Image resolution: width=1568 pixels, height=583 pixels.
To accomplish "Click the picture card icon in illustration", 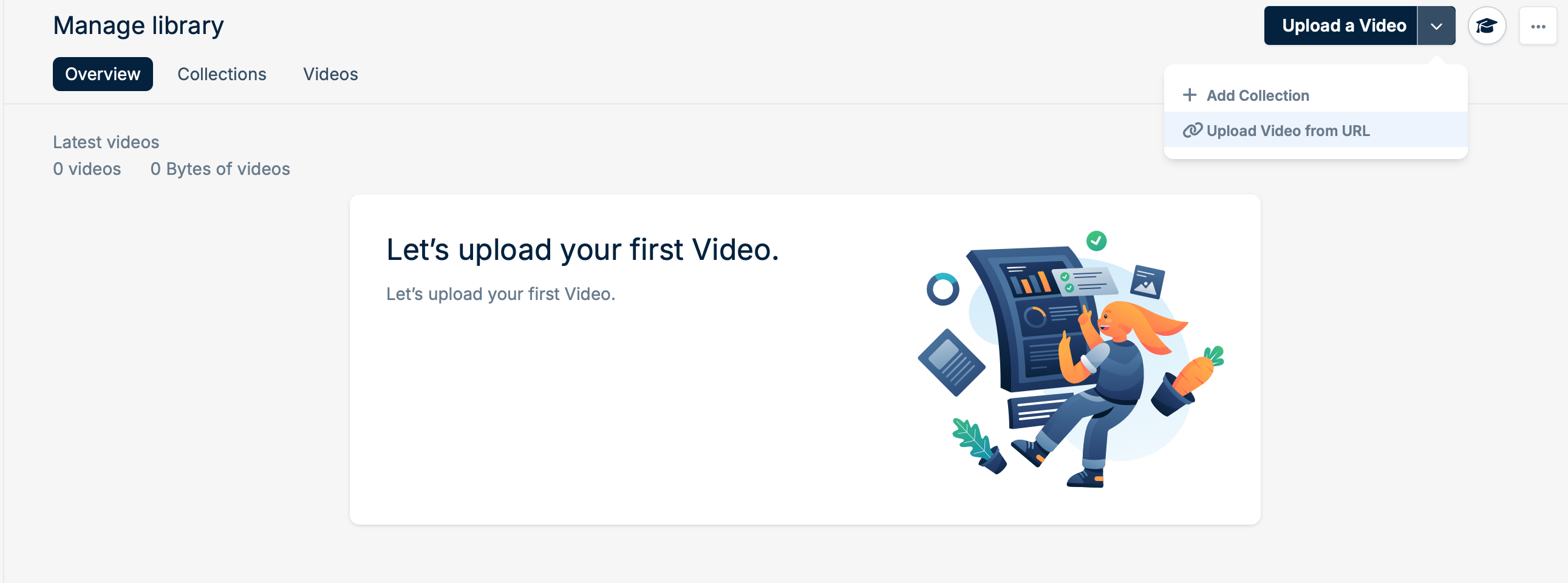I will pos(1147,282).
